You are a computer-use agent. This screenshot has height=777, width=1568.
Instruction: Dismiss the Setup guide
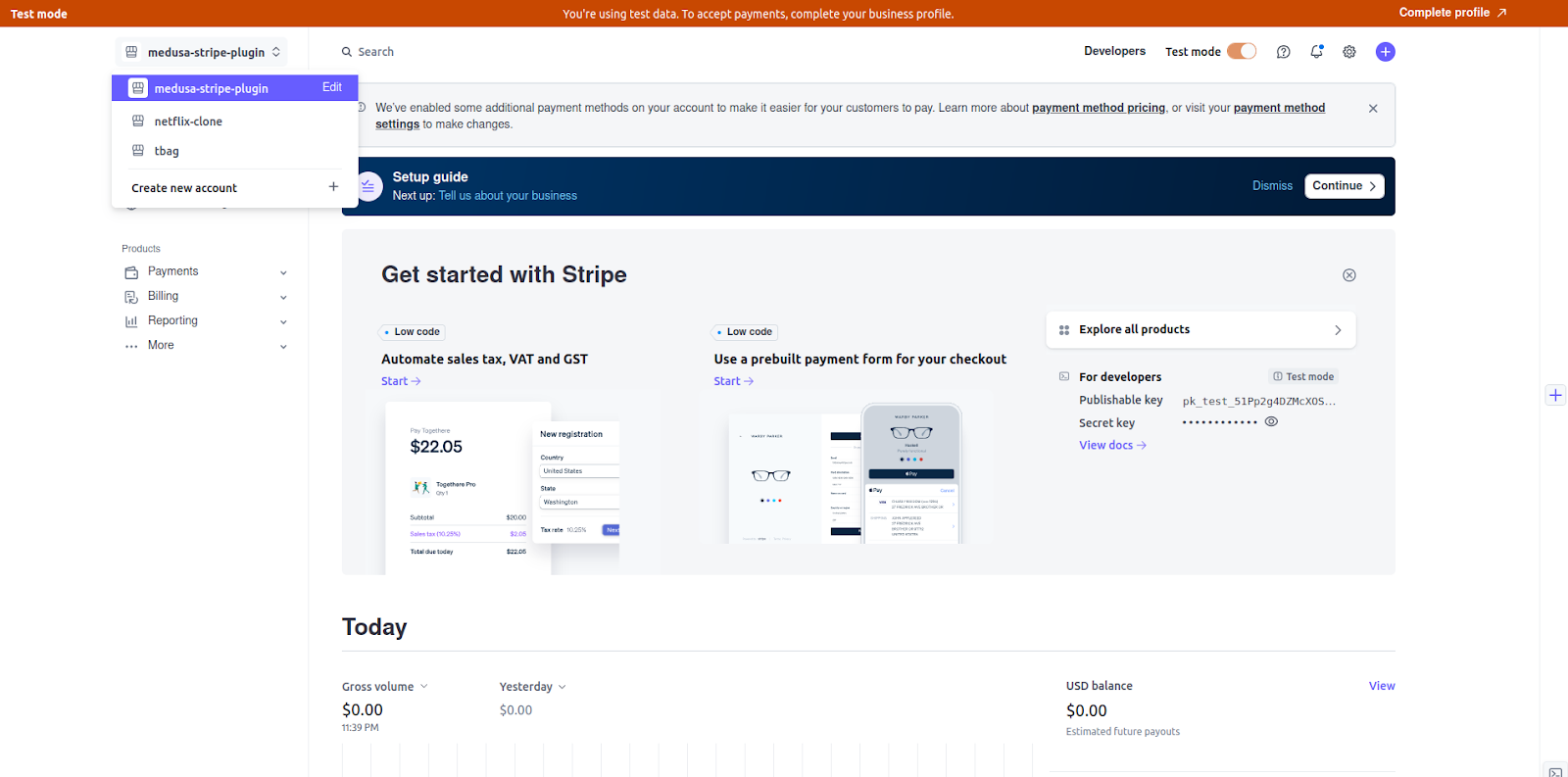(x=1272, y=185)
